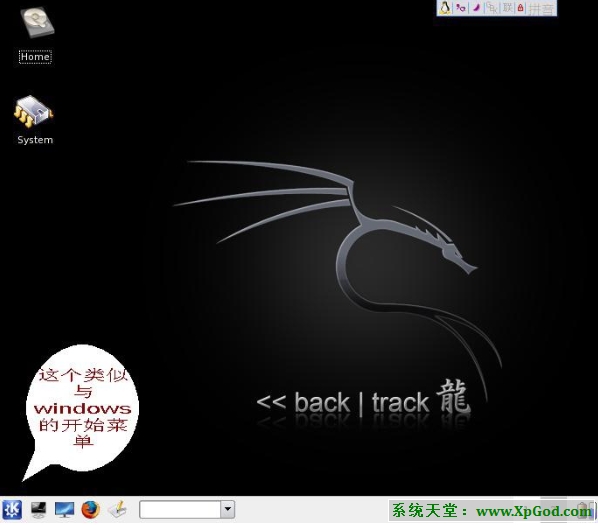
Task: Open the Home desktop icon
Action: pyautogui.click(x=35, y=35)
